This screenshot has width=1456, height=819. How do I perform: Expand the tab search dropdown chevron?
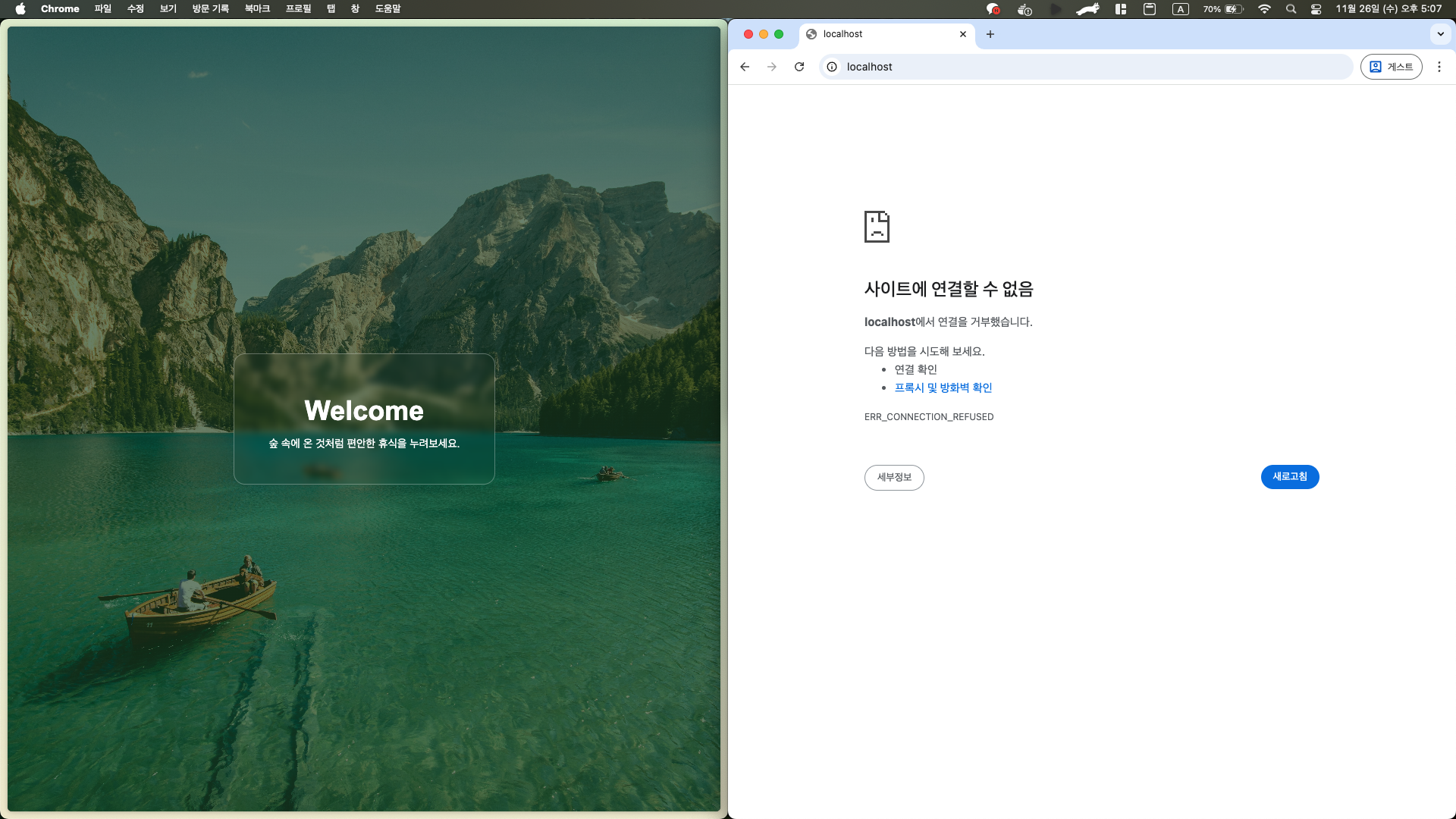click(x=1440, y=34)
